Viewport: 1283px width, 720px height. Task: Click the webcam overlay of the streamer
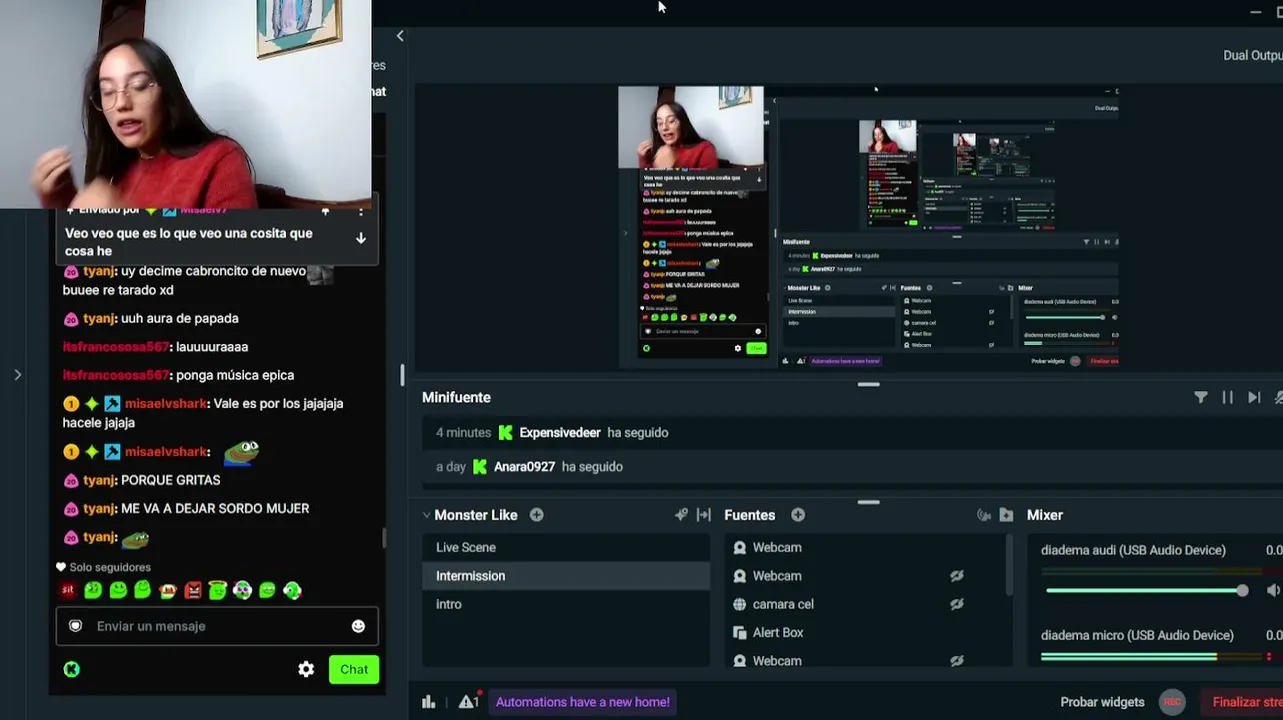pyautogui.click(x=185, y=104)
